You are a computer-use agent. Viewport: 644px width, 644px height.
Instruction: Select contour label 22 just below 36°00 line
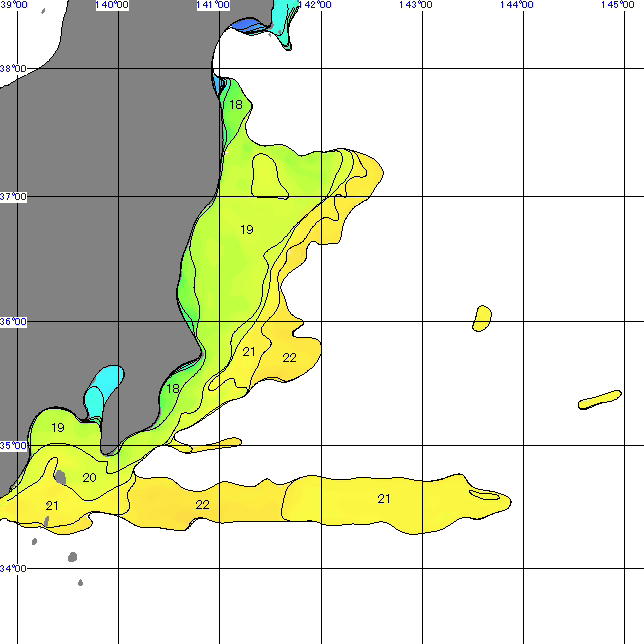click(290, 358)
